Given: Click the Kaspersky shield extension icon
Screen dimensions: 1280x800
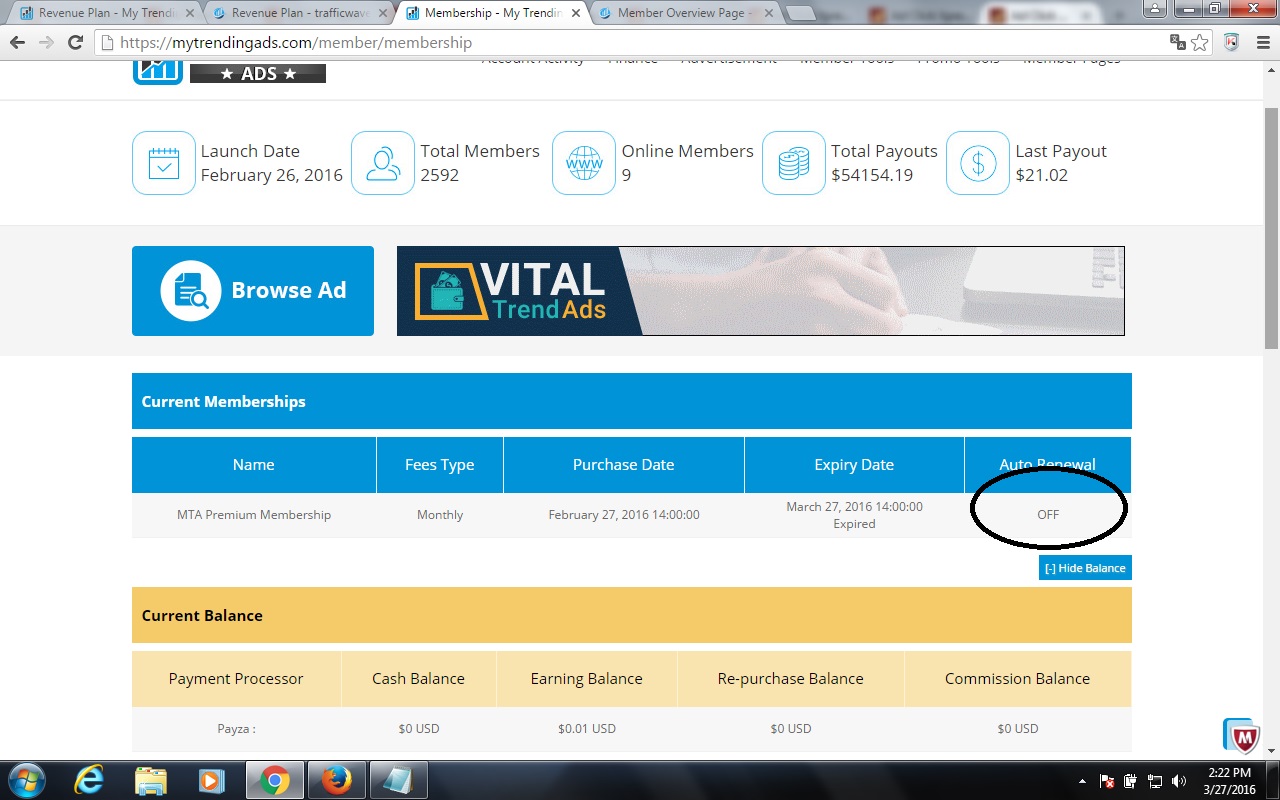Looking at the screenshot, I should pos(1232,43).
